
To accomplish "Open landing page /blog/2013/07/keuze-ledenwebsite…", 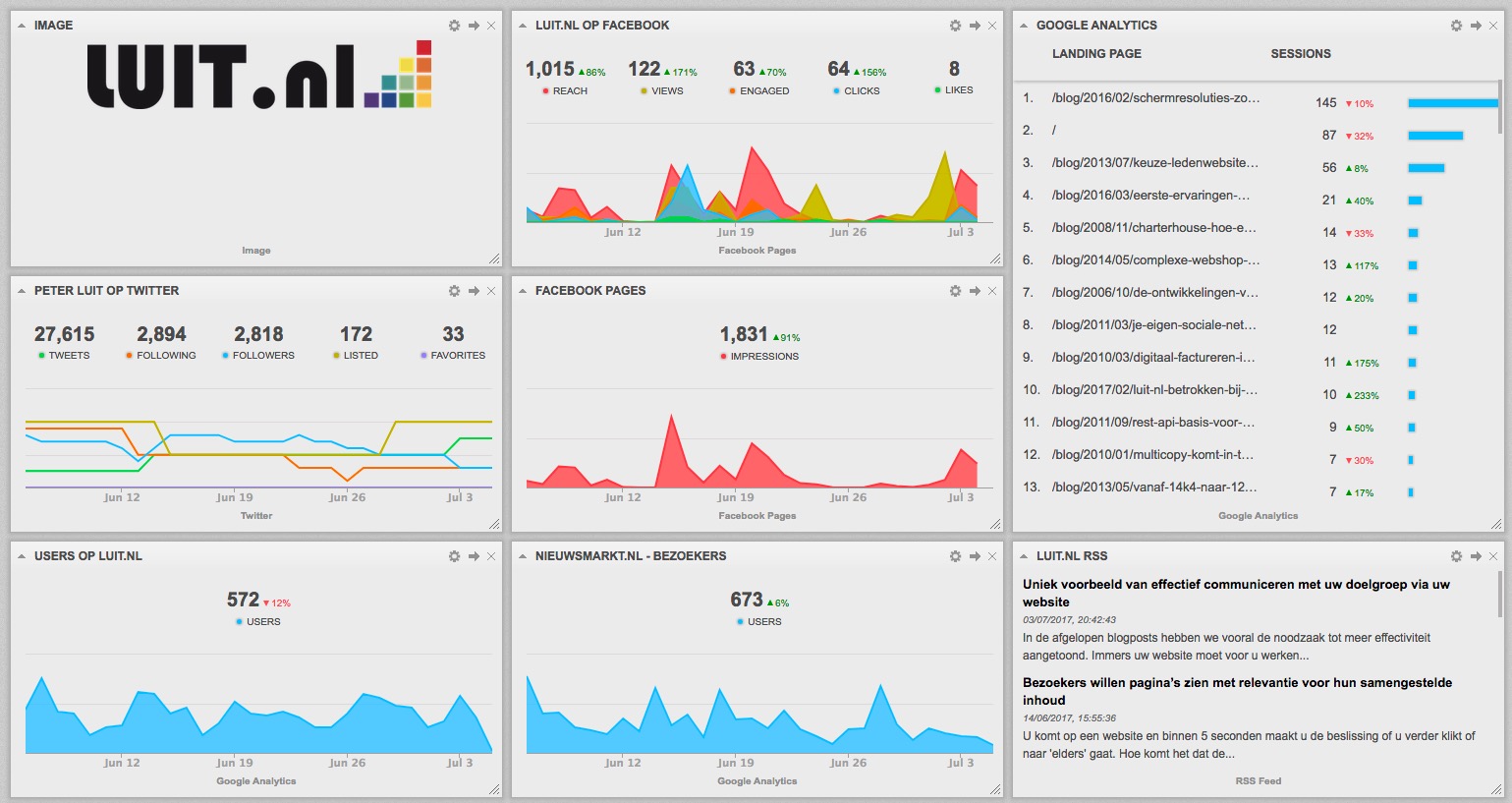I will (x=1154, y=163).
